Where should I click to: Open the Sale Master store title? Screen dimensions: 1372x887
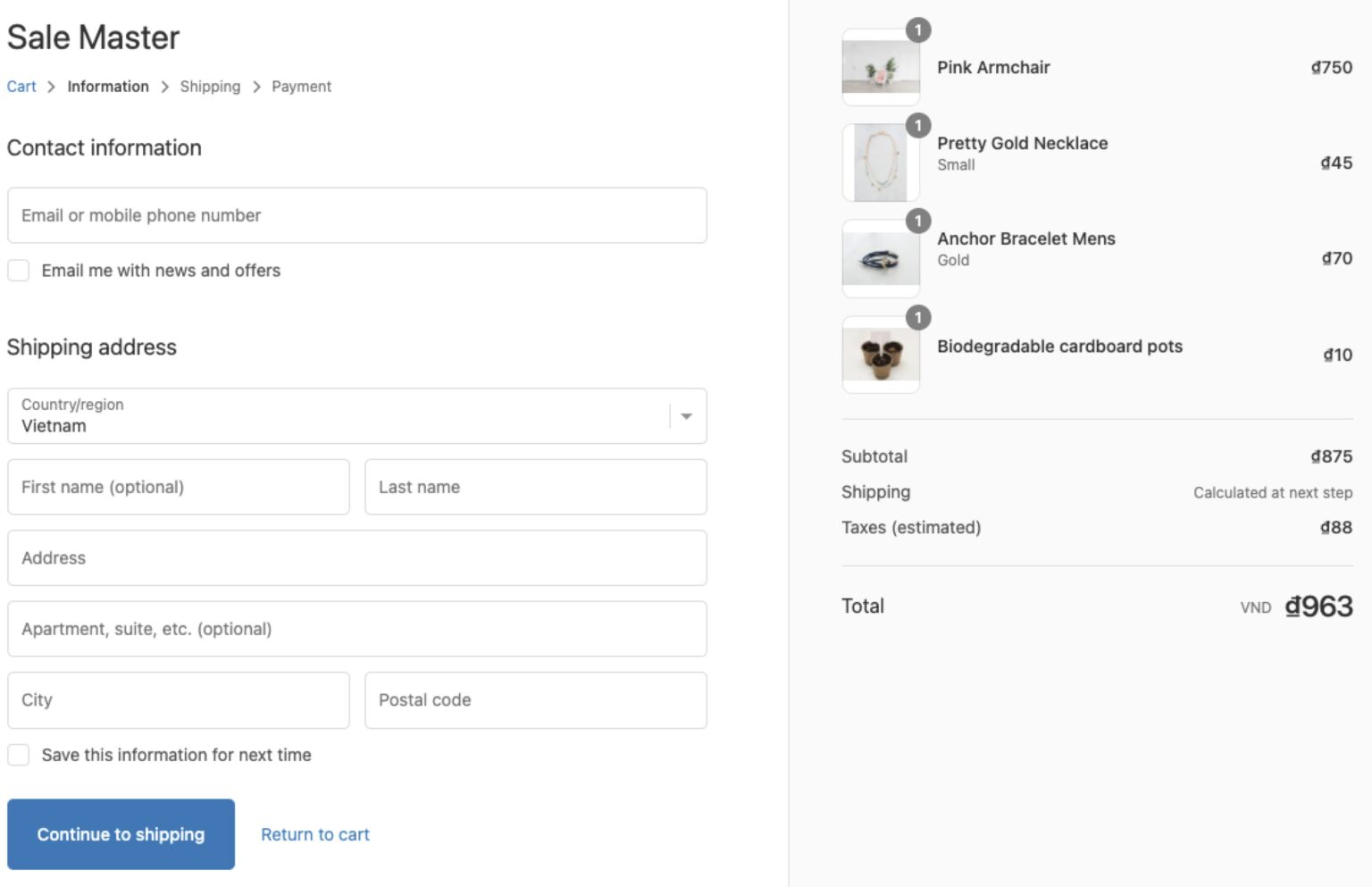pyautogui.click(x=93, y=38)
